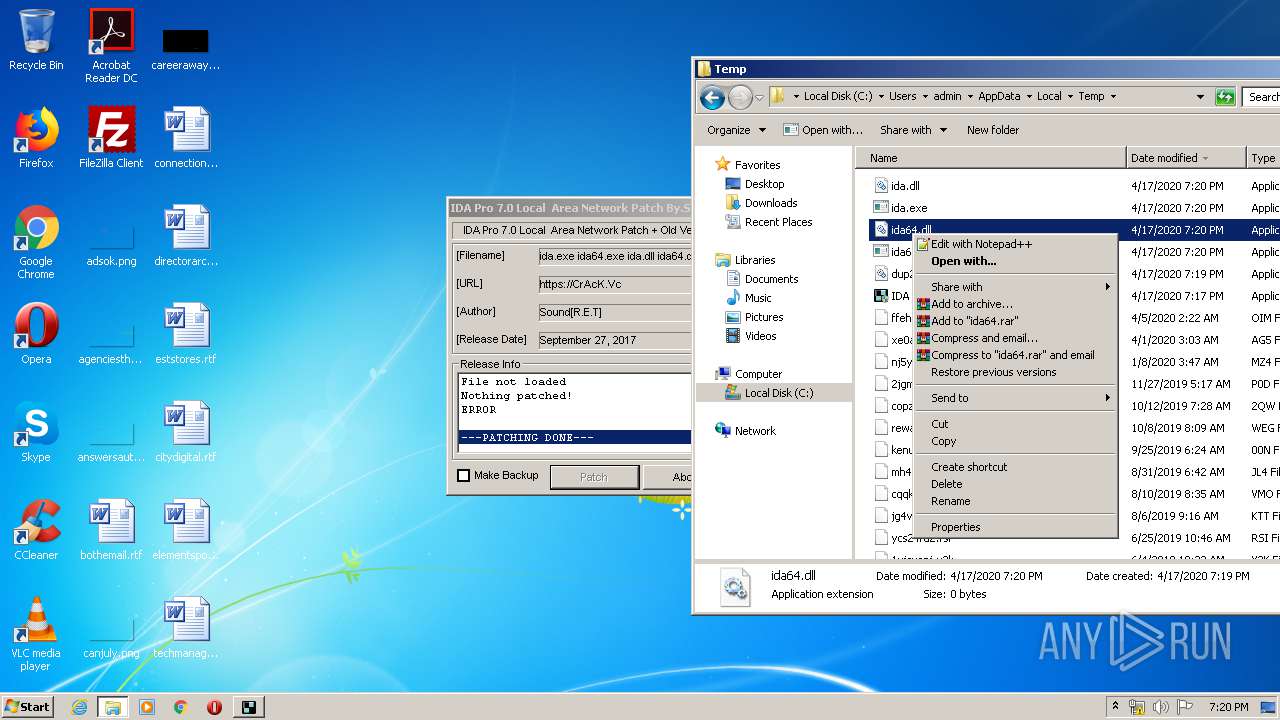
Task: Launch CCleaner desktop shortcut
Action: pos(36,529)
